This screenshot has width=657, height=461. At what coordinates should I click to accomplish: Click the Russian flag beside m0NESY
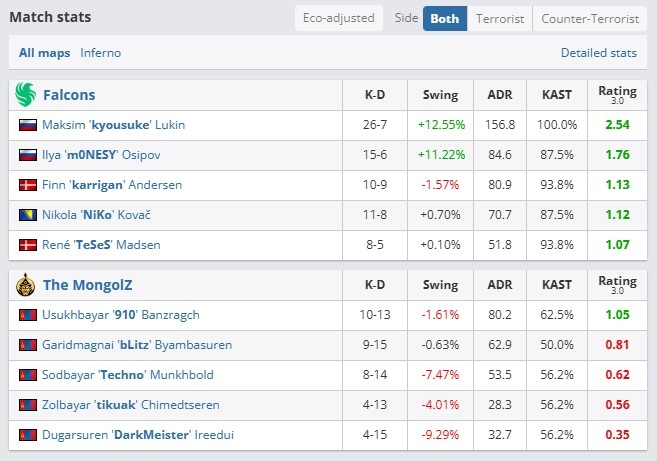pyautogui.click(x=28, y=155)
